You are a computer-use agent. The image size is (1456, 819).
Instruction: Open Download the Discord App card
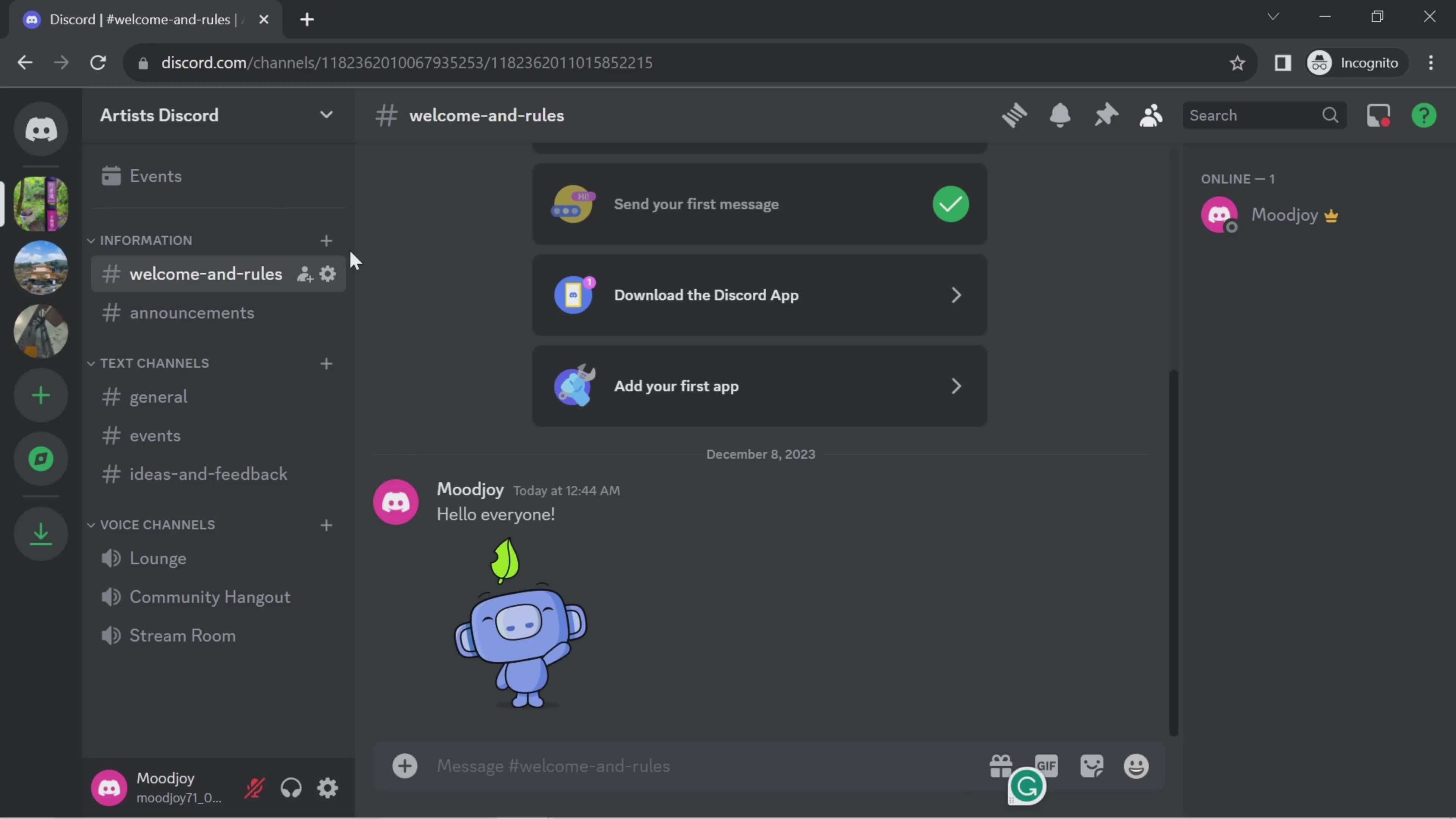pos(759,295)
